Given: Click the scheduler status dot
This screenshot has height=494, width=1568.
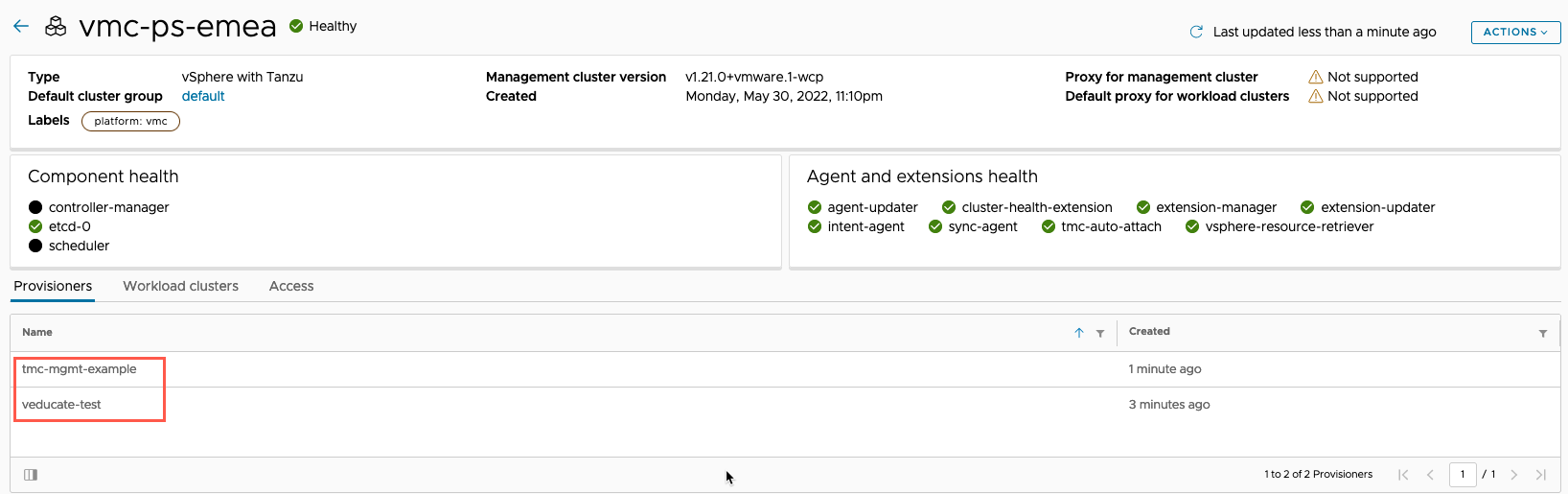Looking at the screenshot, I should [35, 246].
